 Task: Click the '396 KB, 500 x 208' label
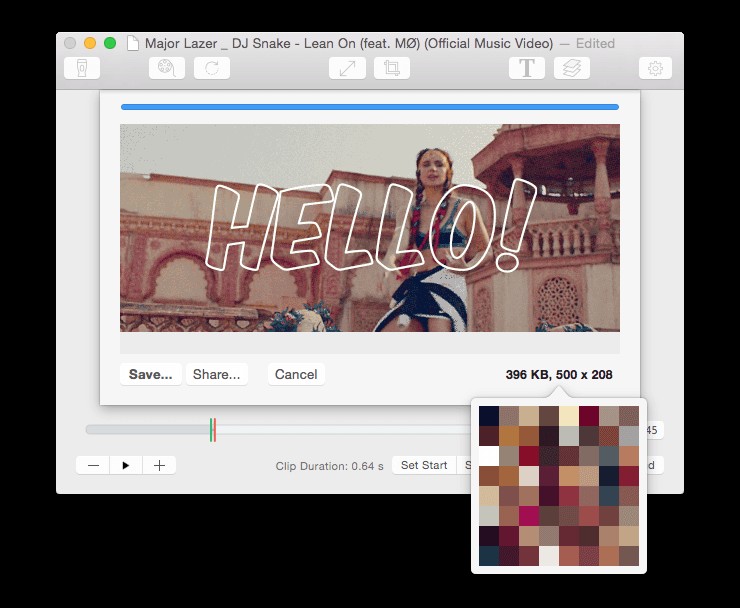tap(559, 375)
